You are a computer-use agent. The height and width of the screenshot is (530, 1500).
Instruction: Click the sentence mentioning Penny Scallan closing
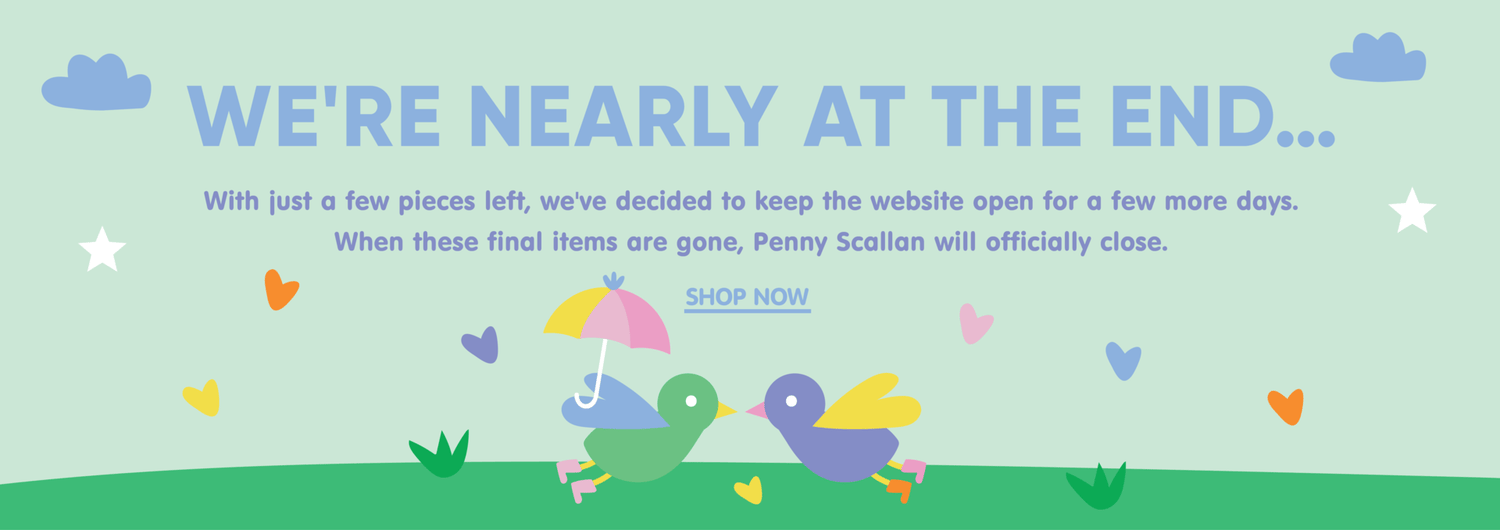pos(751,243)
